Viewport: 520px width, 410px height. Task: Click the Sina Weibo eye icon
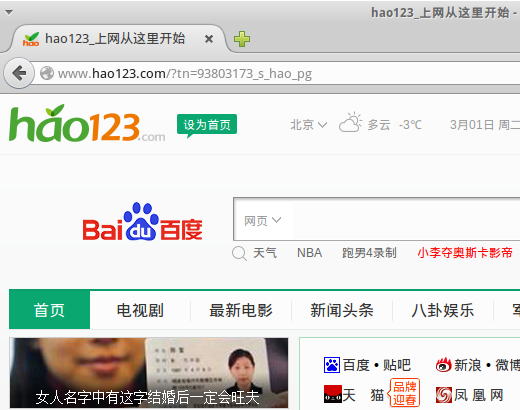coord(444,365)
